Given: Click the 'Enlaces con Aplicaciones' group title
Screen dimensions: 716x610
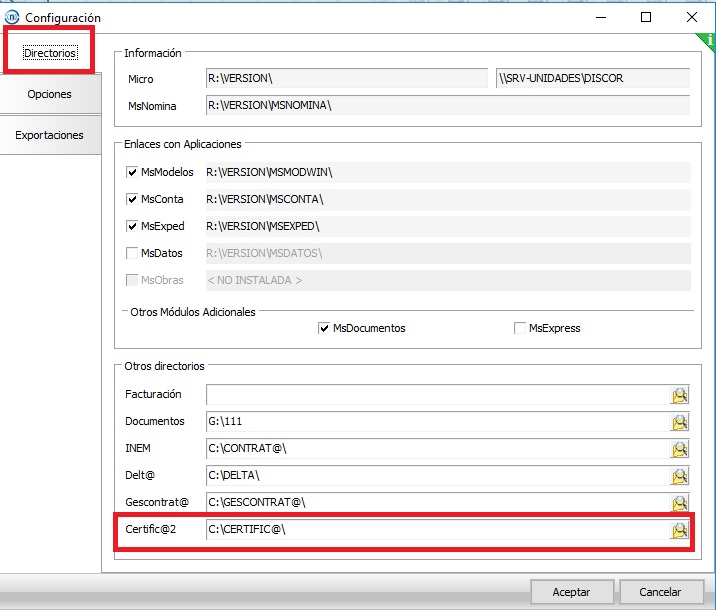Looking at the screenshot, I should pyautogui.click(x=183, y=144).
